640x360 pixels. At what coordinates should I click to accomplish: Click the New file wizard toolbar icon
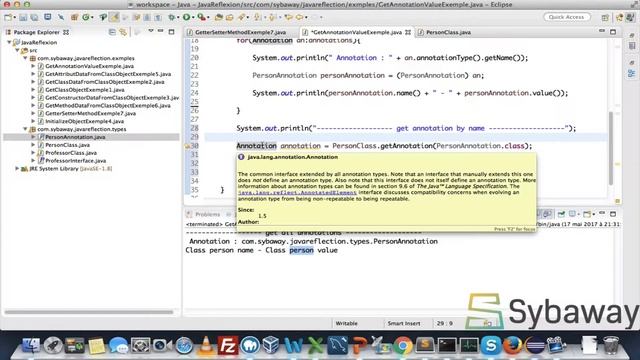coord(8,17)
